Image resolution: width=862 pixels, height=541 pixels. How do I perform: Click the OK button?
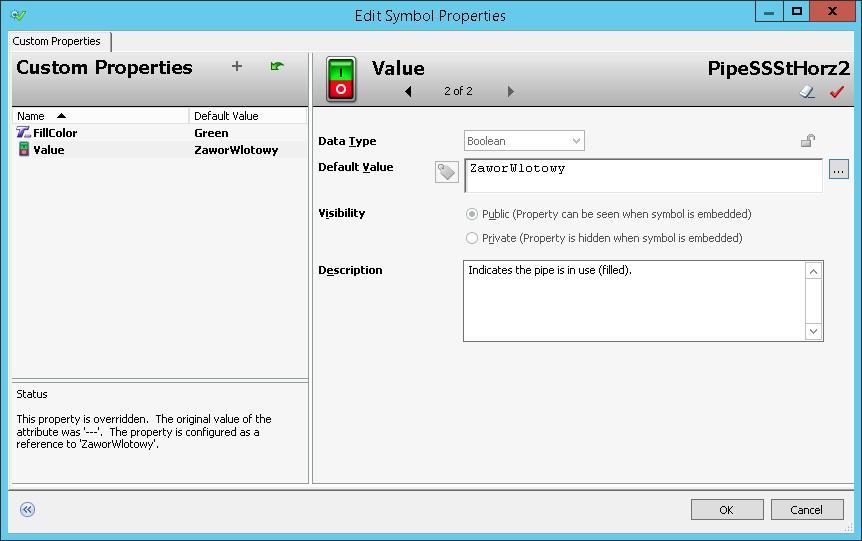(727, 510)
